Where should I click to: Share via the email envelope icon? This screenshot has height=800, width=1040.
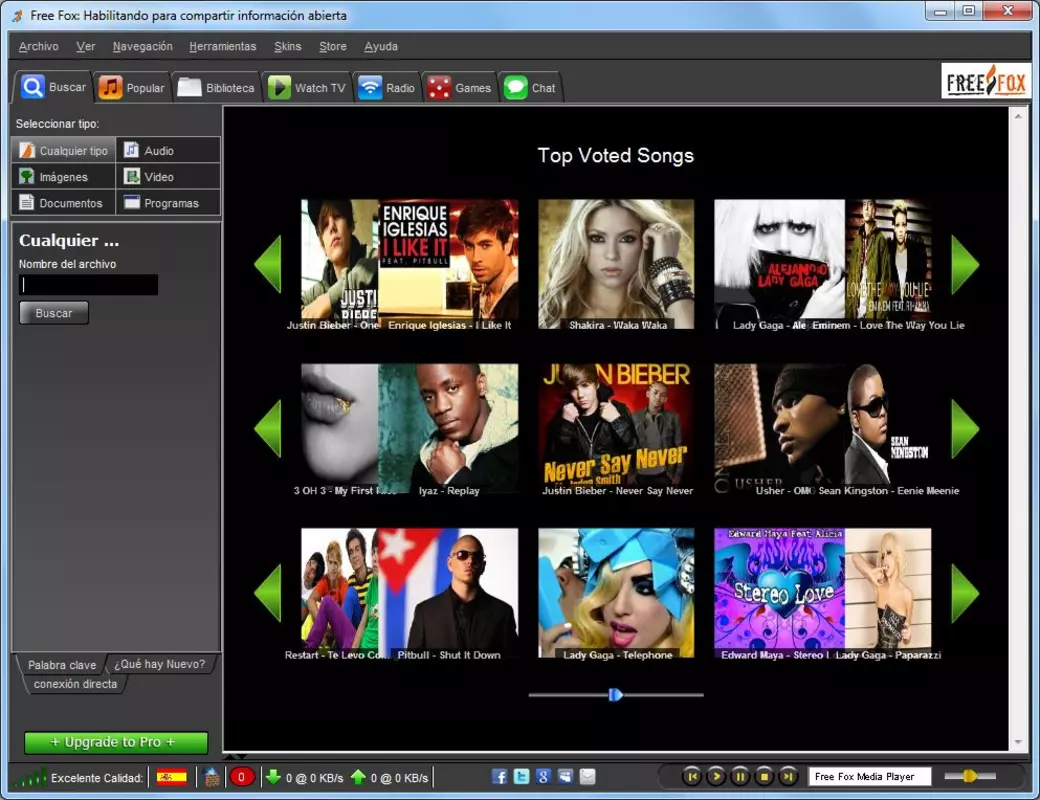(588, 777)
